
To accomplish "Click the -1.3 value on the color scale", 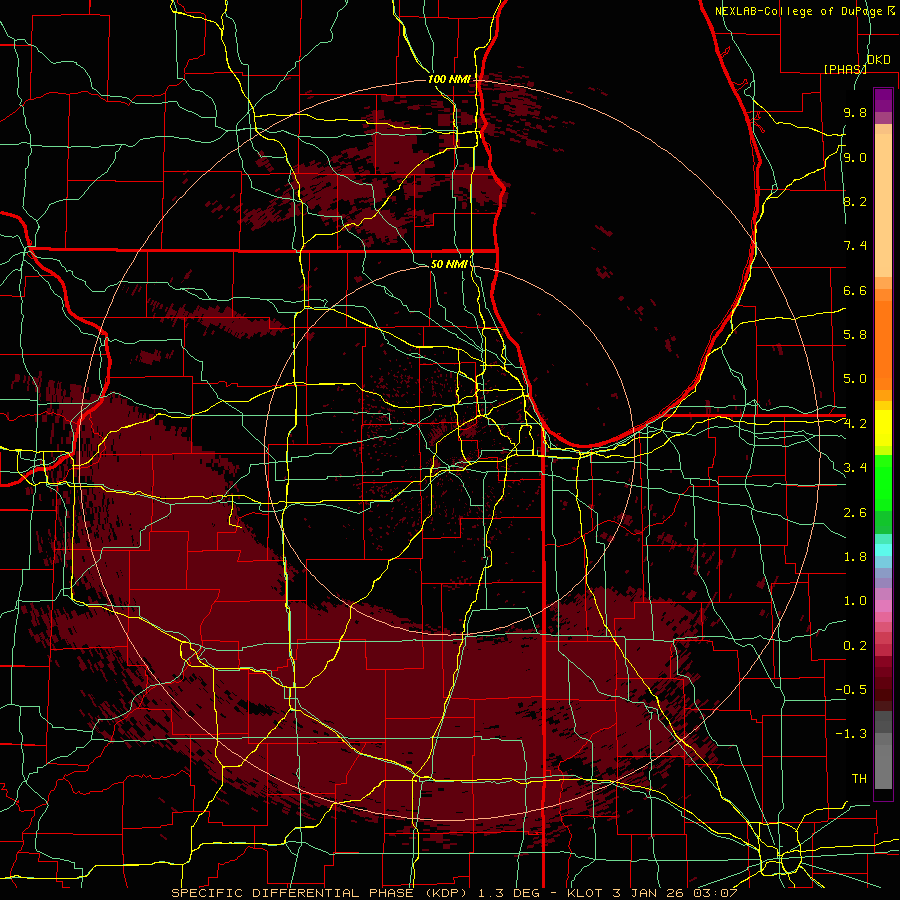I will coord(851,734).
